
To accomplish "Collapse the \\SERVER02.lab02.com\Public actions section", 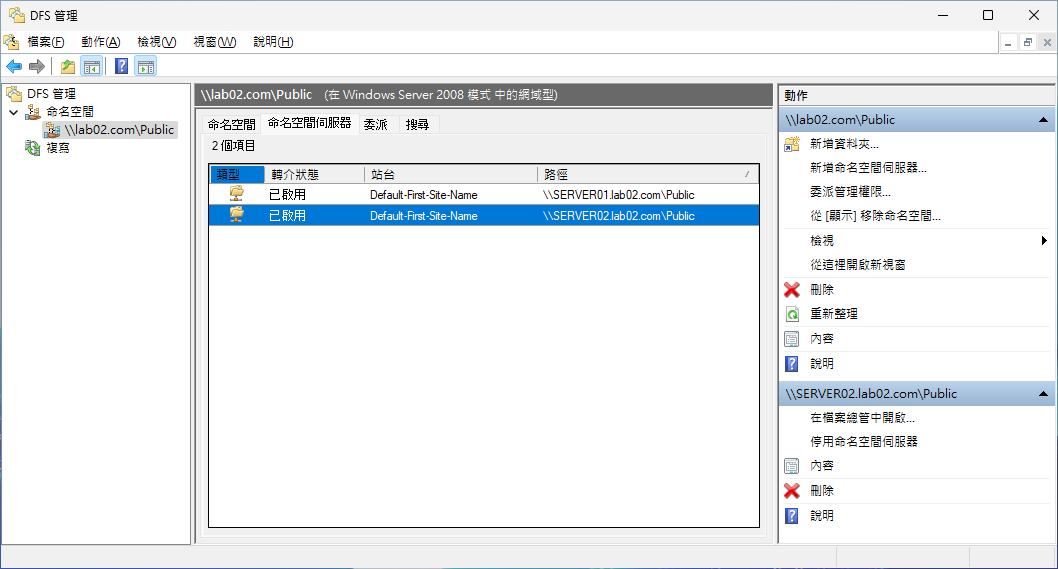I will pos(1043,394).
